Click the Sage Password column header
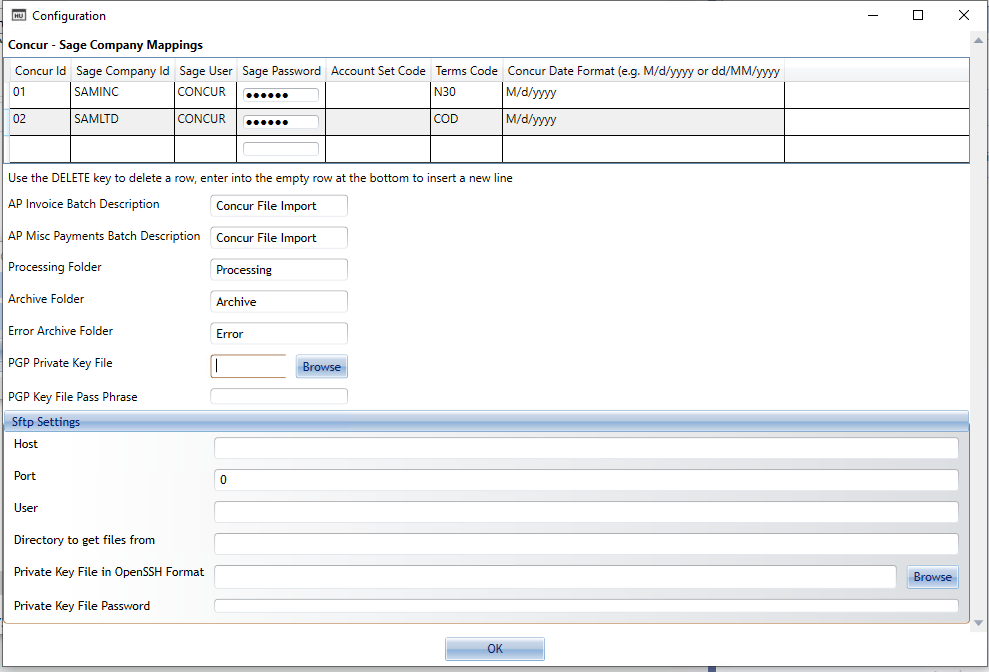The height and width of the screenshot is (672, 989). (281, 71)
